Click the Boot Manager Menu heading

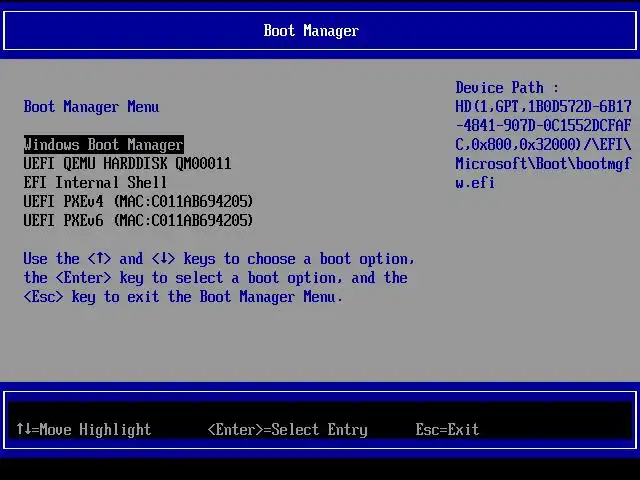point(91,107)
